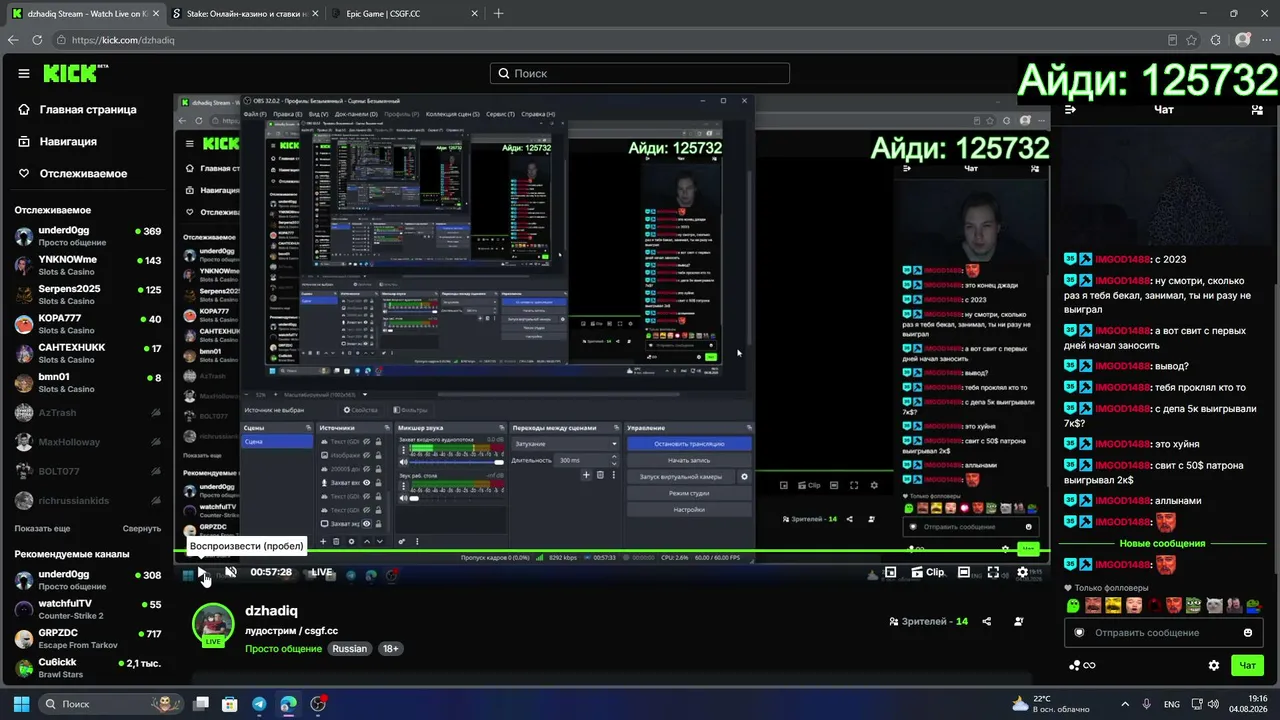
Task: Enter fullscreen from the player controls
Action: (x=993, y=573)
